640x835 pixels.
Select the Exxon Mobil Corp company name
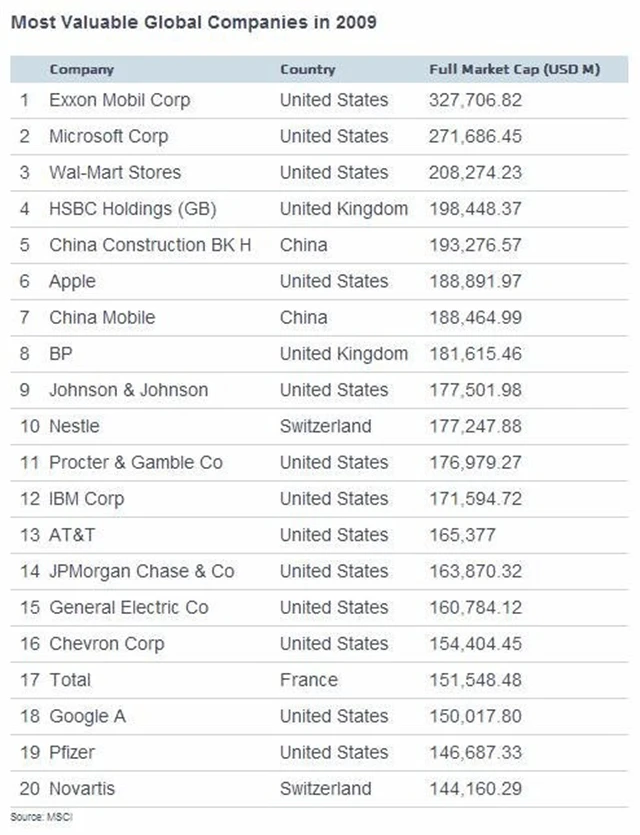pyautogui.click(x=119, y=100)
